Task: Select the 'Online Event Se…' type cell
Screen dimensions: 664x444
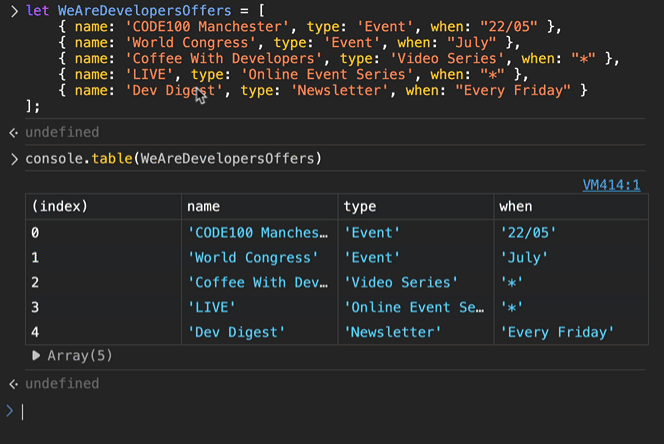Action: (416, 307)
